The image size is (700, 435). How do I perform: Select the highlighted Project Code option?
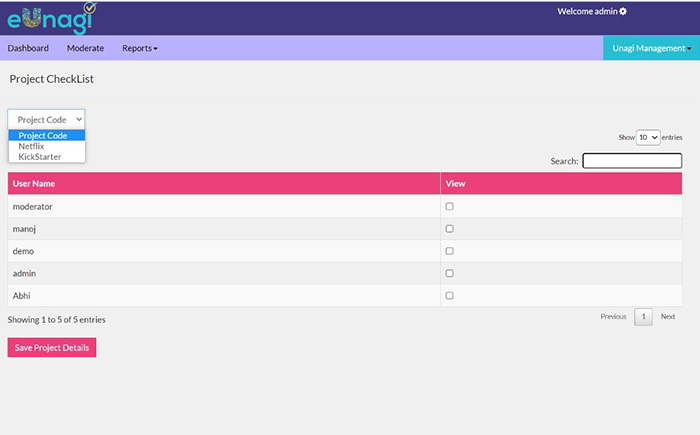[43, 135]
